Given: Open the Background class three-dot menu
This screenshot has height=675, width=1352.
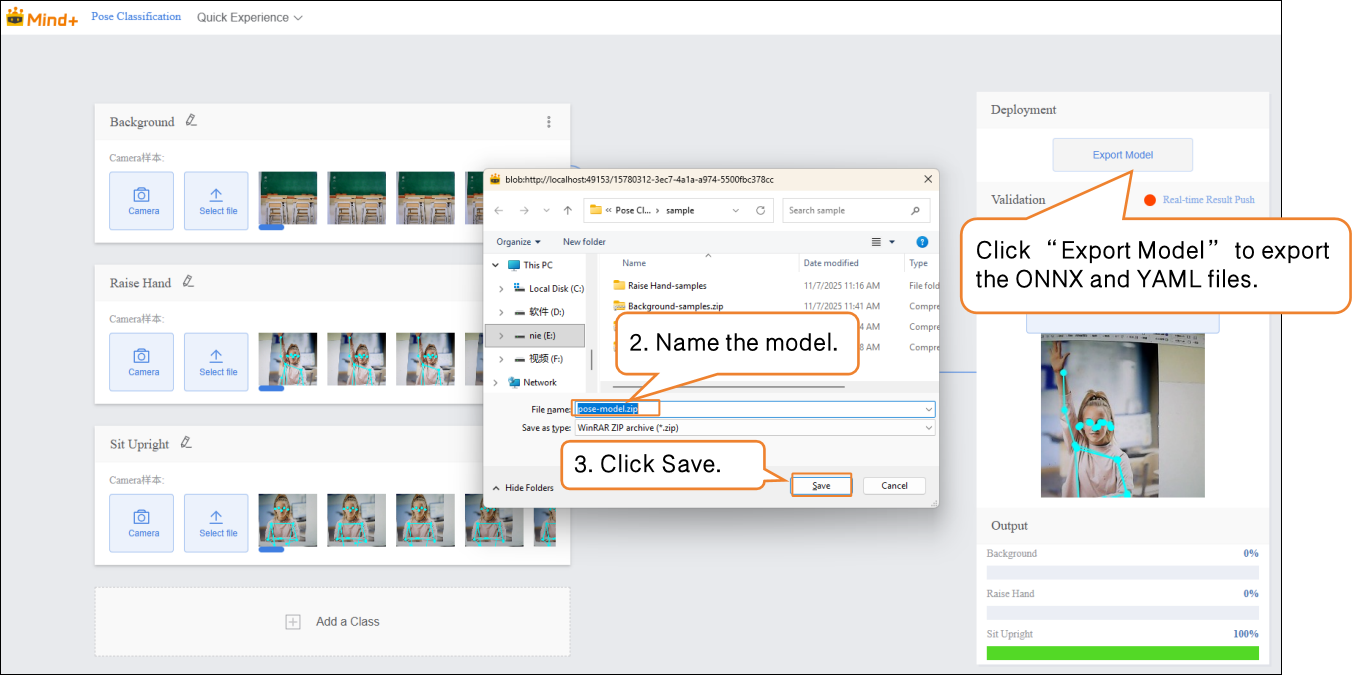Looking at the screenshot, I should pyautogui.click(x=548, y=122).
